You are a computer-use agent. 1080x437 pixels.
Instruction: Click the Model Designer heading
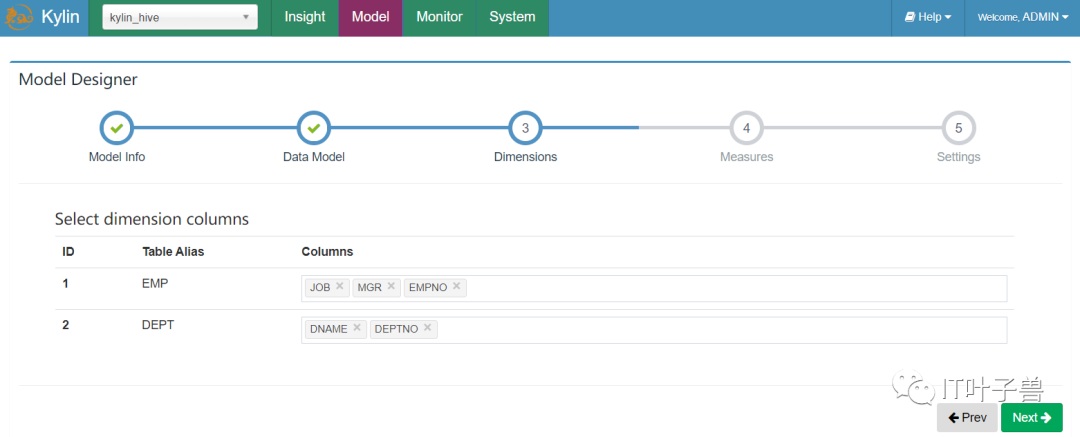point(78,80)
